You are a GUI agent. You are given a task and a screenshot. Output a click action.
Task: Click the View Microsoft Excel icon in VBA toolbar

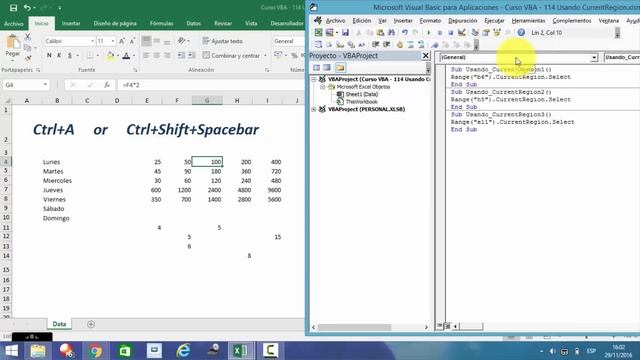point(318,33)
